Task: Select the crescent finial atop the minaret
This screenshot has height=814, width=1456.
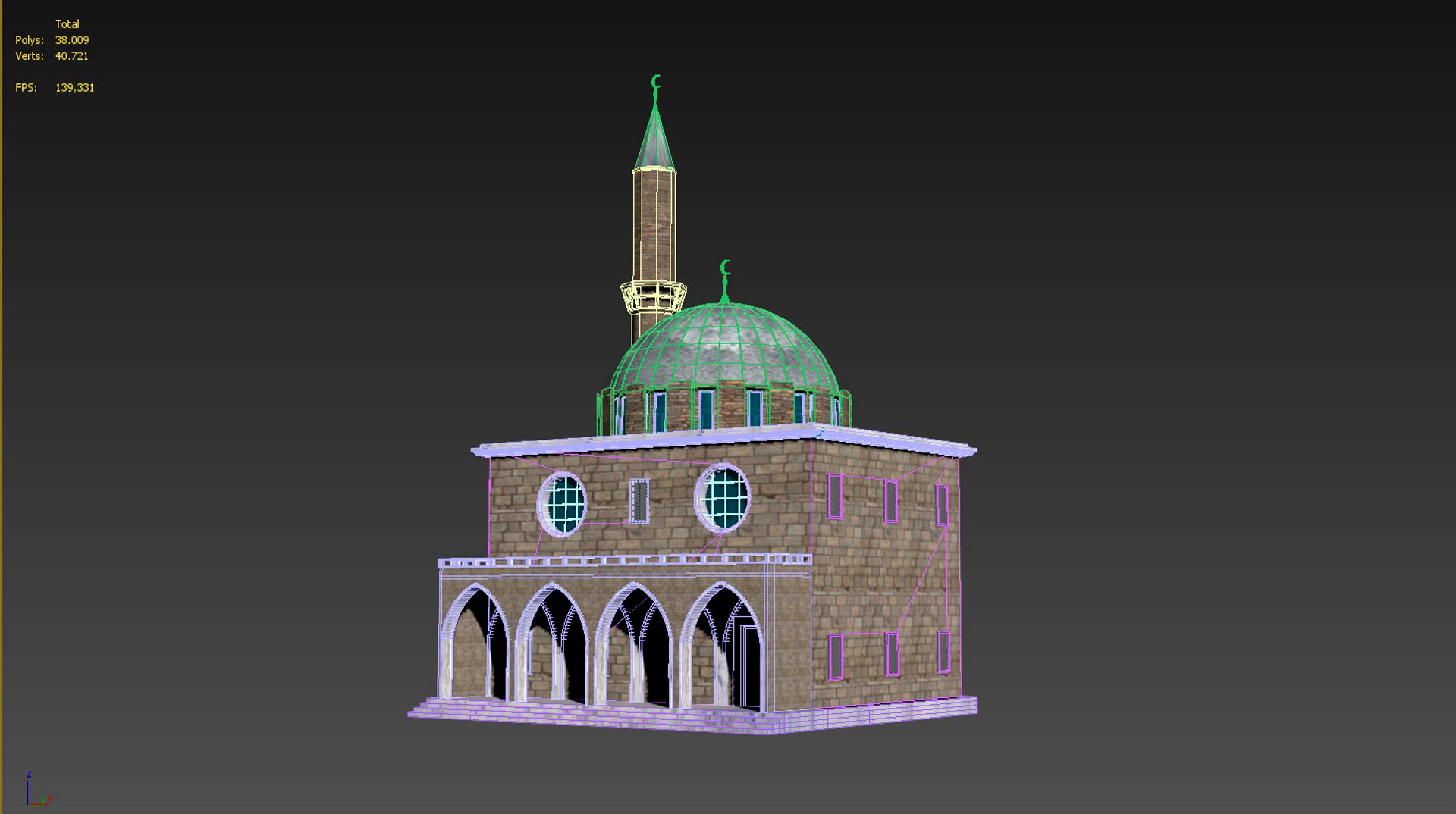Action: (656, 83)
